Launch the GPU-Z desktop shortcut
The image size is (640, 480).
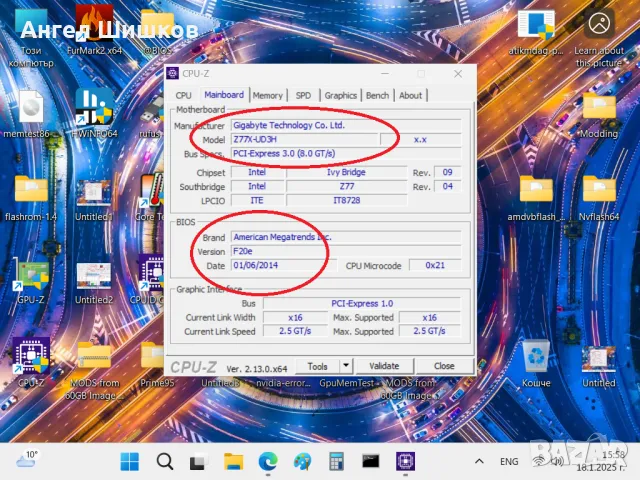[x=31, y=282]
